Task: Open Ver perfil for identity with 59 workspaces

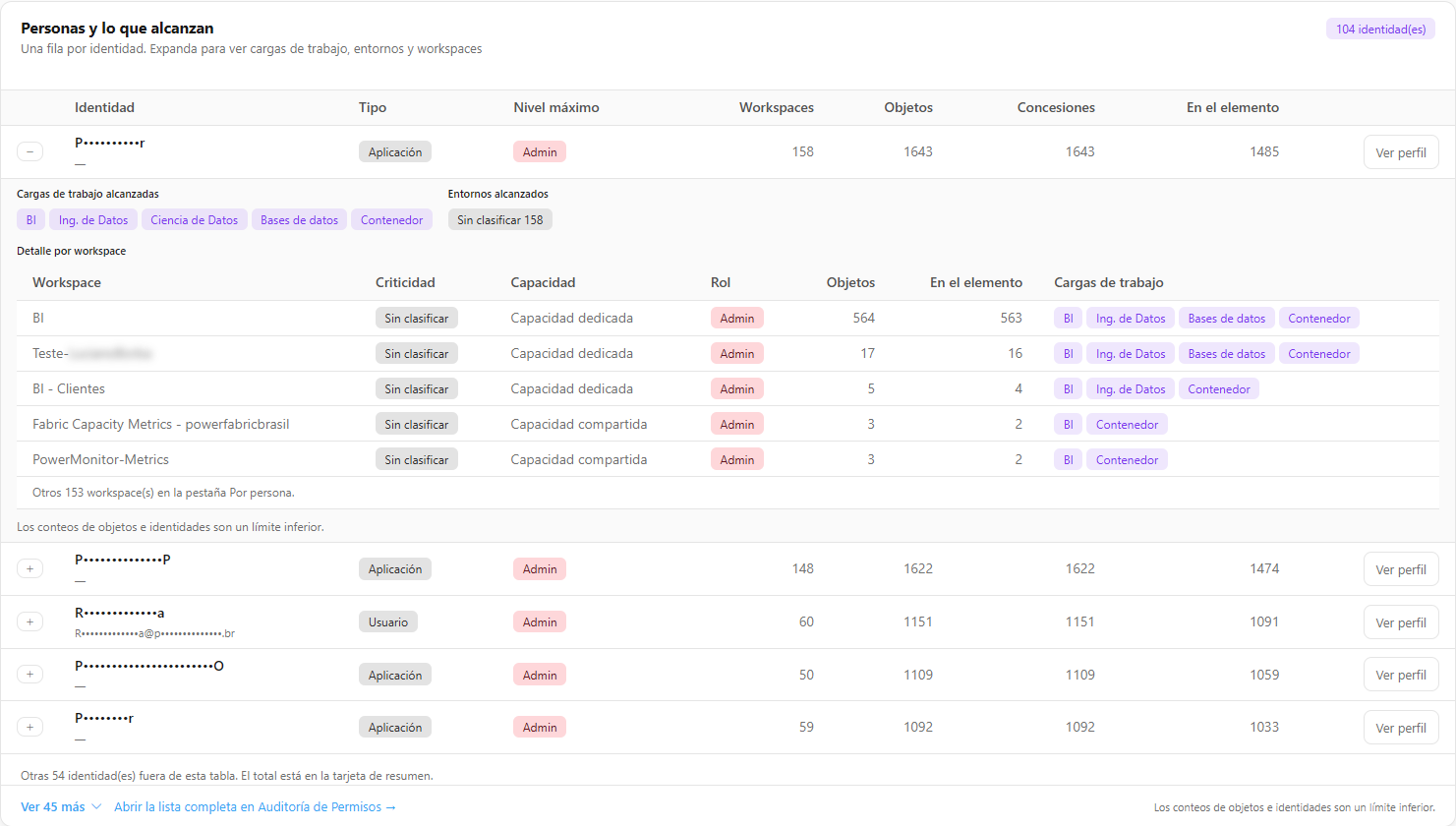Action: pos(1400,728)
